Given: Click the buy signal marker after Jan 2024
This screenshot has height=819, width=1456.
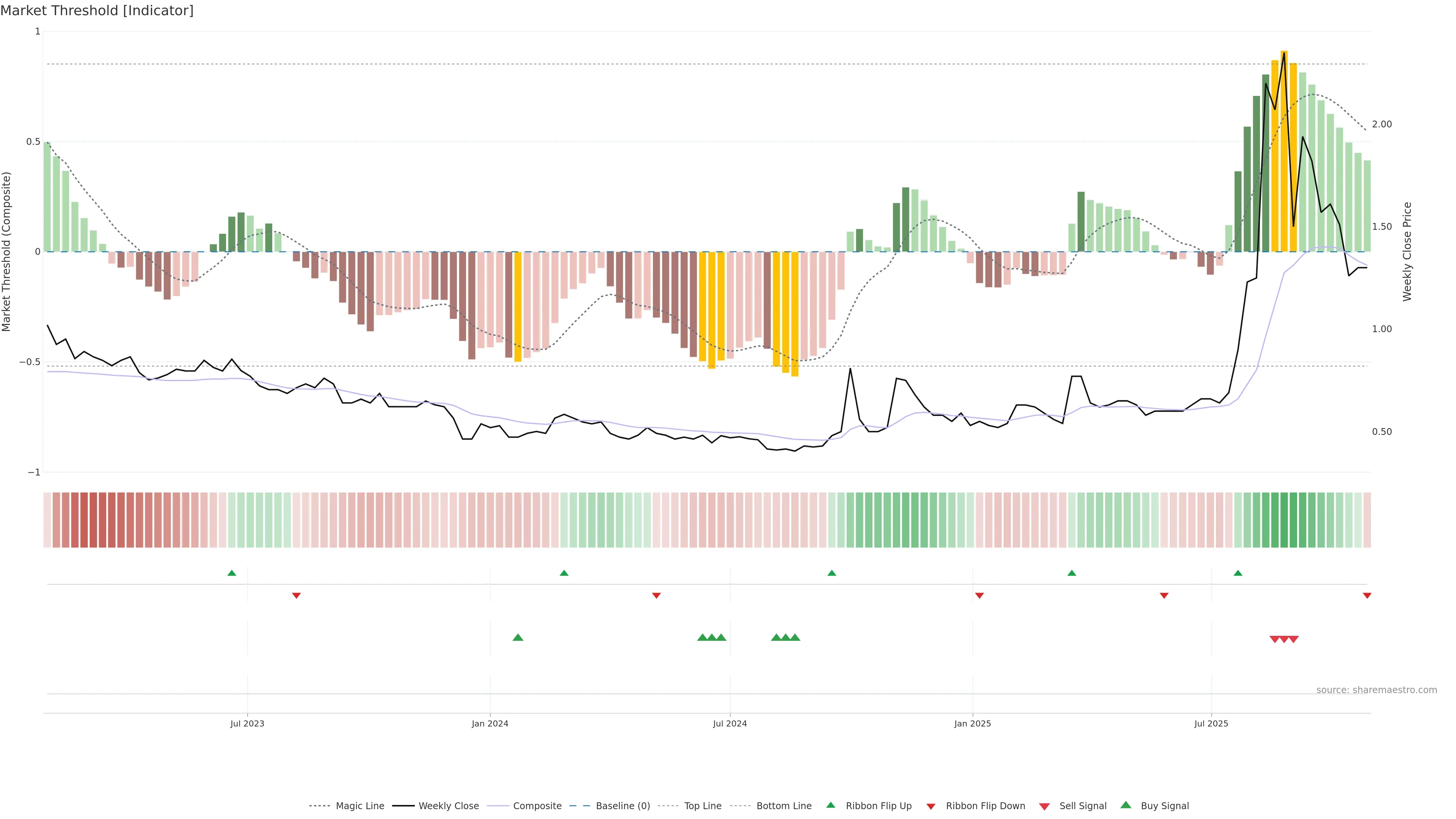Looking at the screenshot, I should click(518, 637).
